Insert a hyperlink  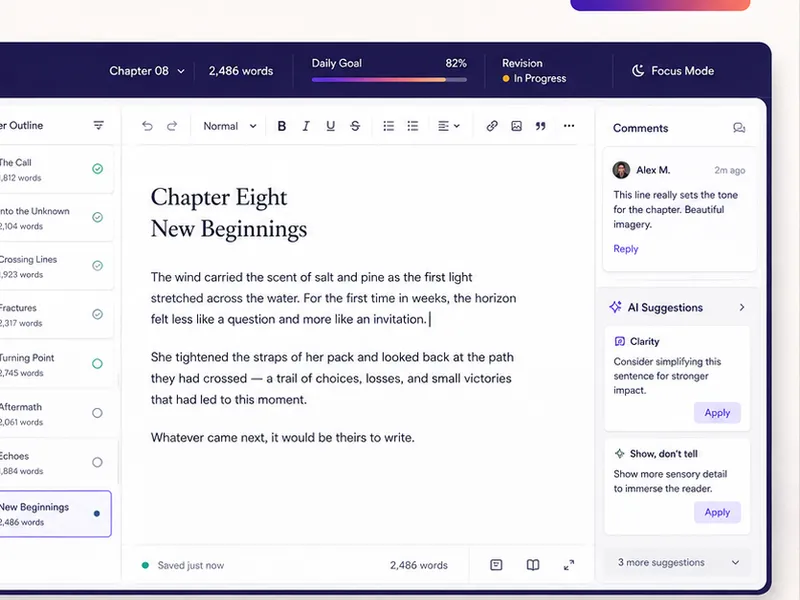tap(492, 126)
